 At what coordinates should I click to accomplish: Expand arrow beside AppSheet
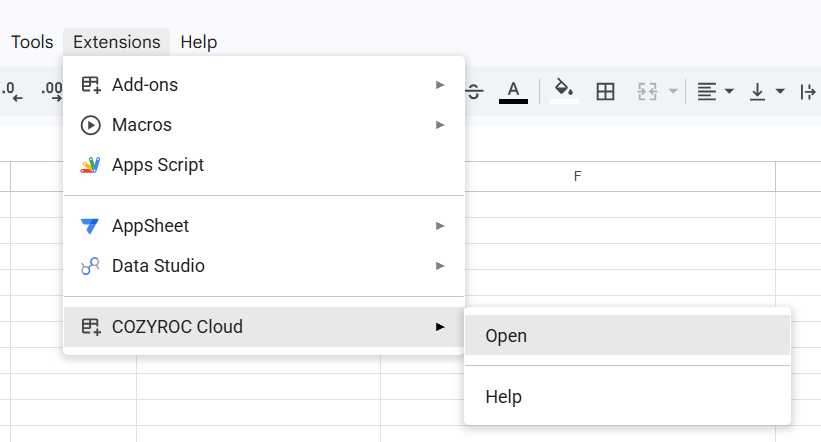point(440,226)
